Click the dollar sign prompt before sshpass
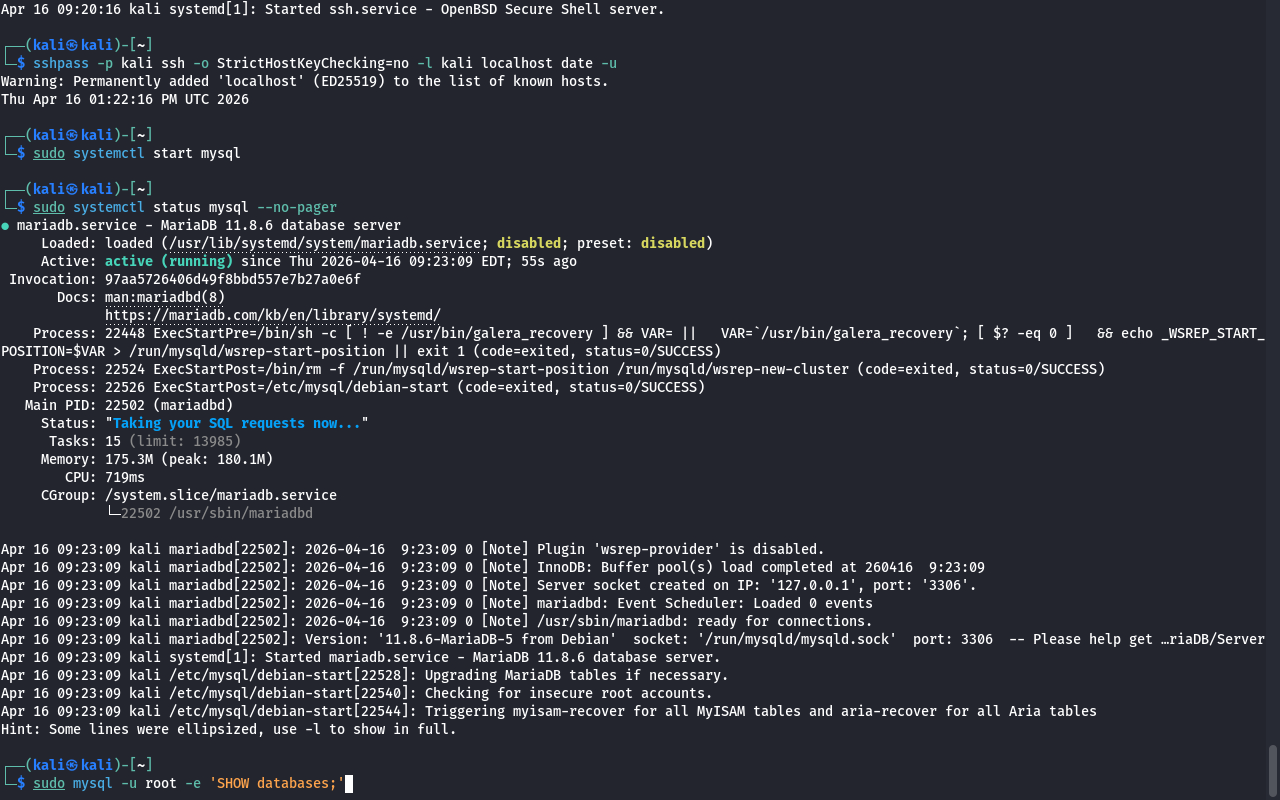This screenshot has height=800, width=1280. point(21,63)
